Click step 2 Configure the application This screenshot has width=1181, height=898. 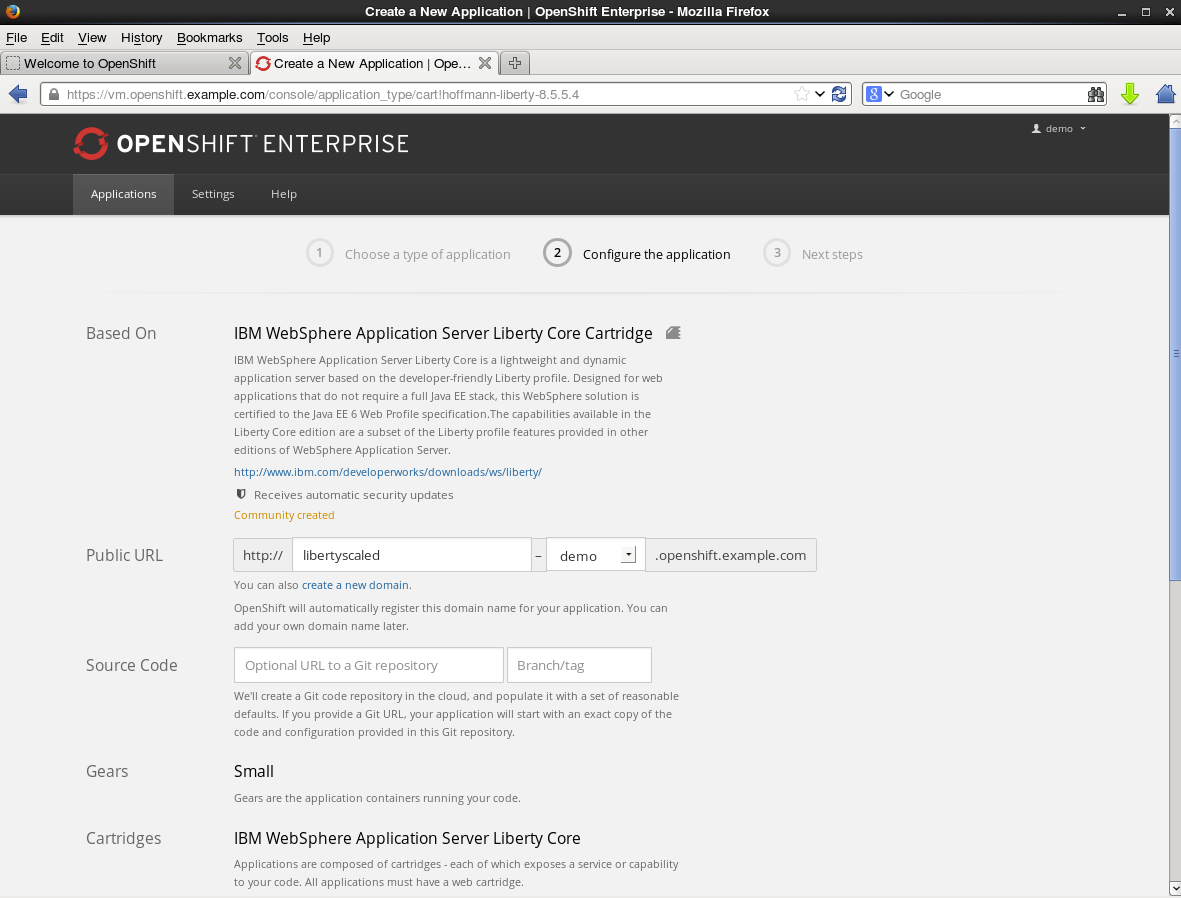[637, 254]
